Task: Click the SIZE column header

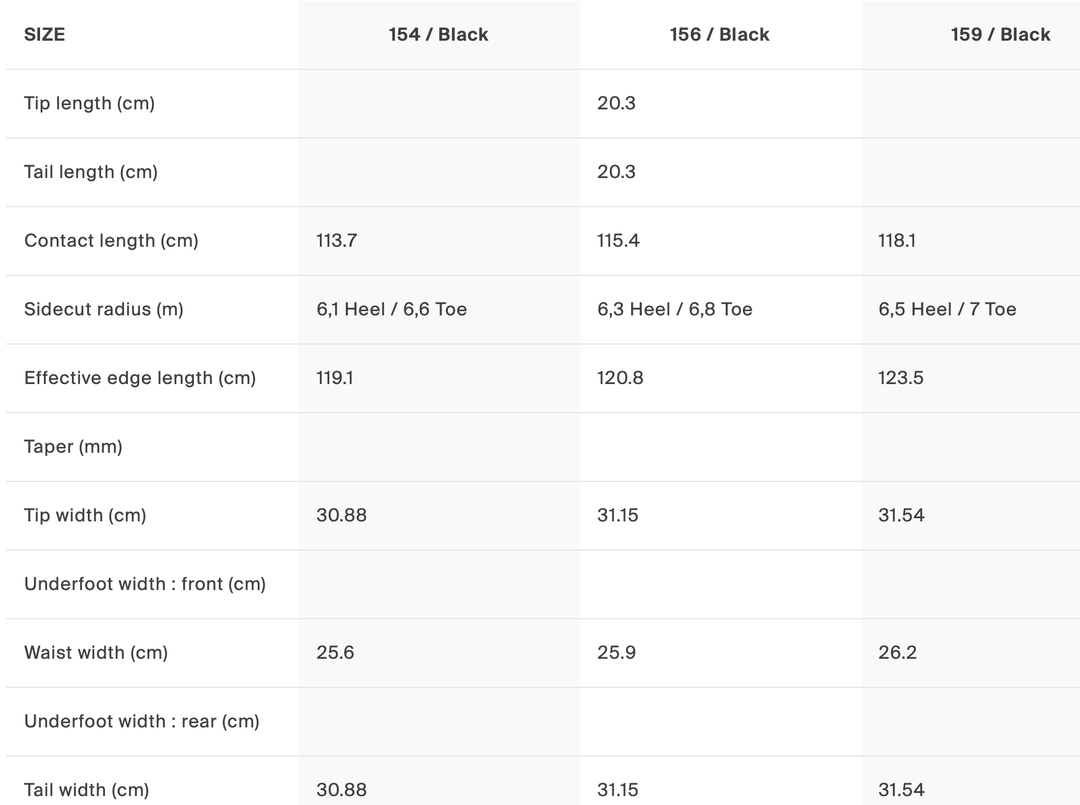Action: point(44,34)
